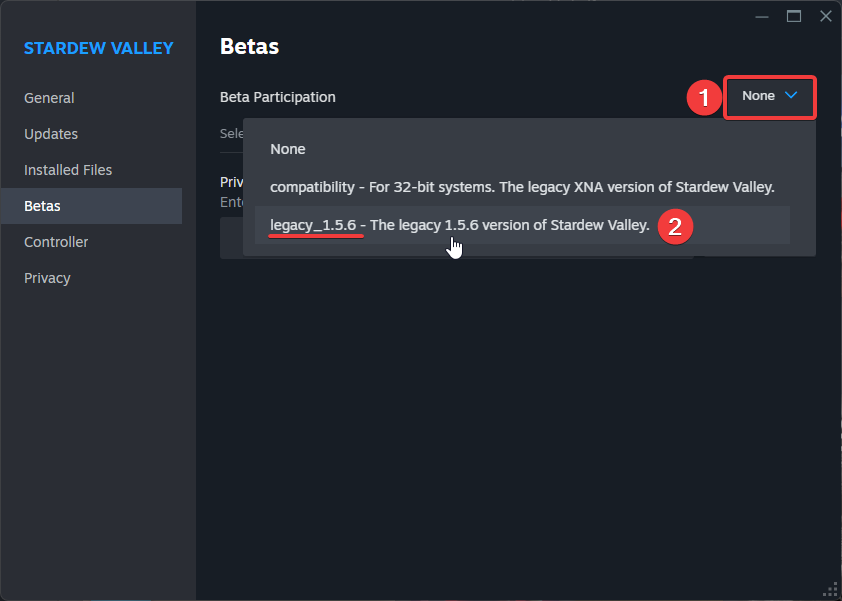Select the legacy_1.5.6 beta option
This screenshot has height=601, width=842.
(x=458, y=225)
